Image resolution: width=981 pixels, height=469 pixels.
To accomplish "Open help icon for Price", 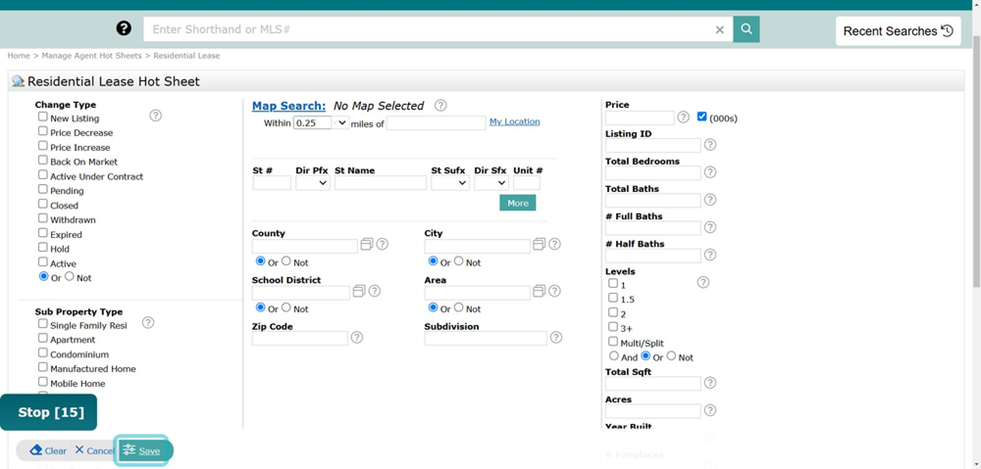I will tap(683, 117).
